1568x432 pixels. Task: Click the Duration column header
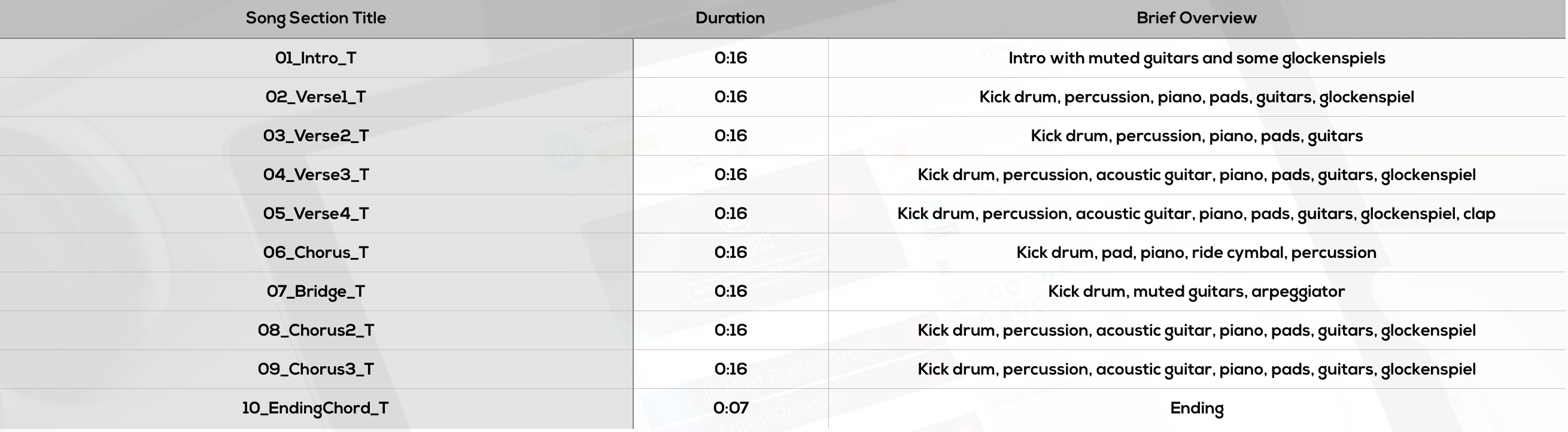coord(730,19)
